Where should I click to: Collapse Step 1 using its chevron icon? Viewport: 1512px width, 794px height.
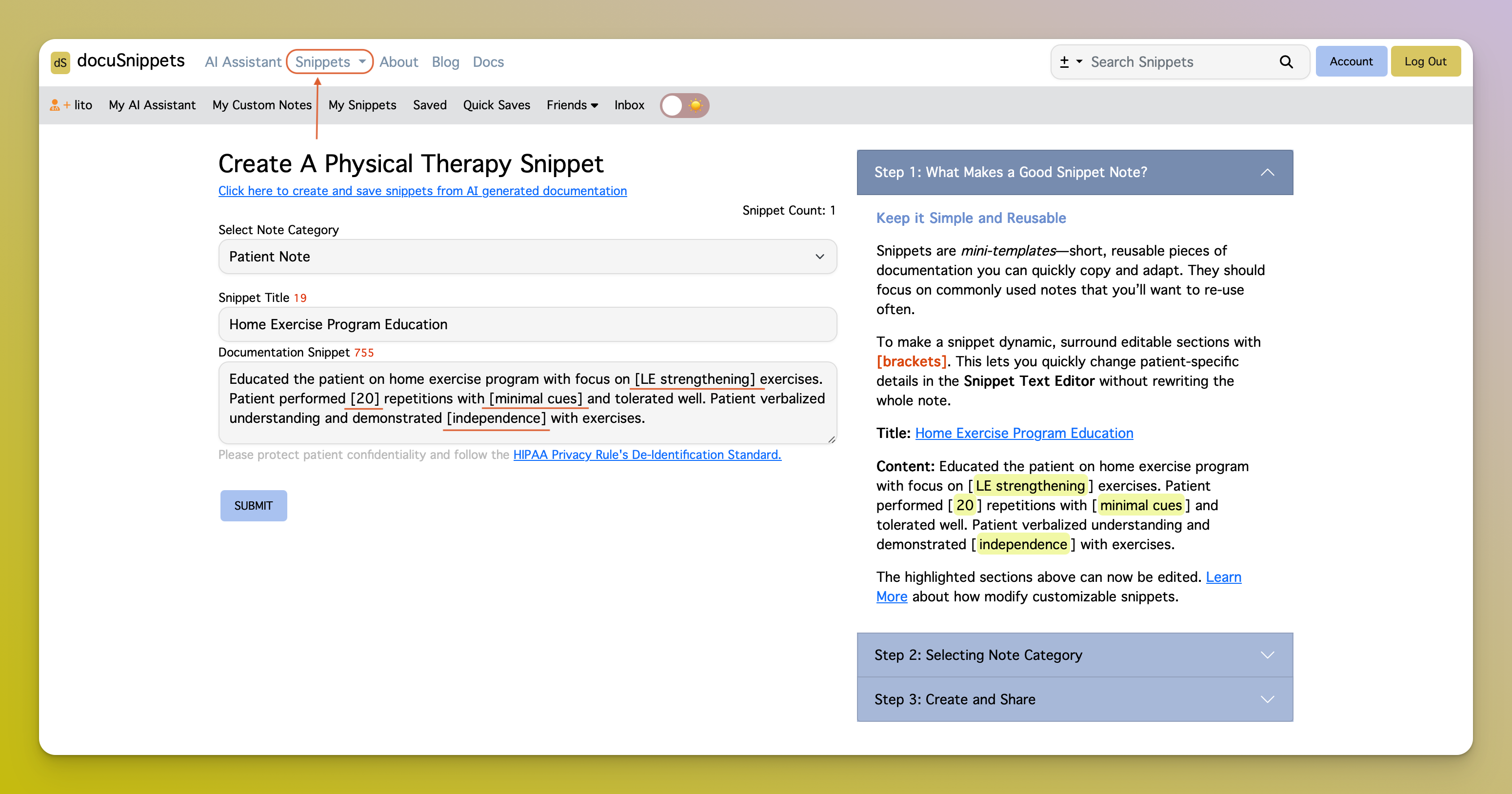pyautogui.click(x=1267, y=173)
